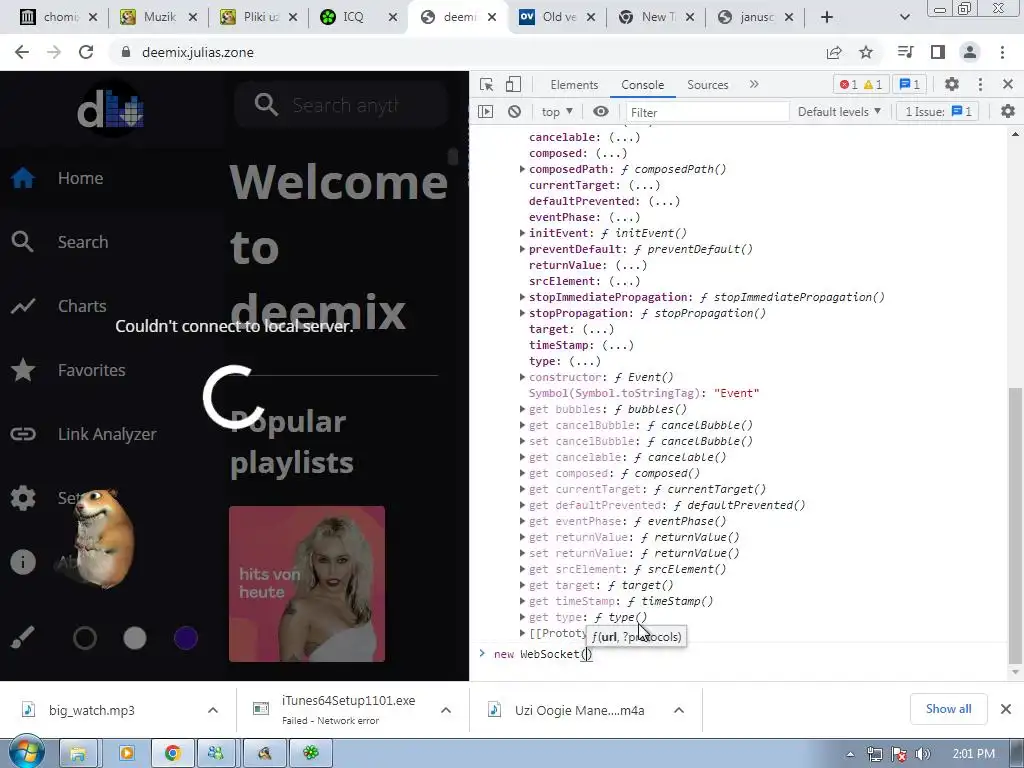Click the deemix search anything field
The image size is (1024, 768).
[x=341, y=104]
